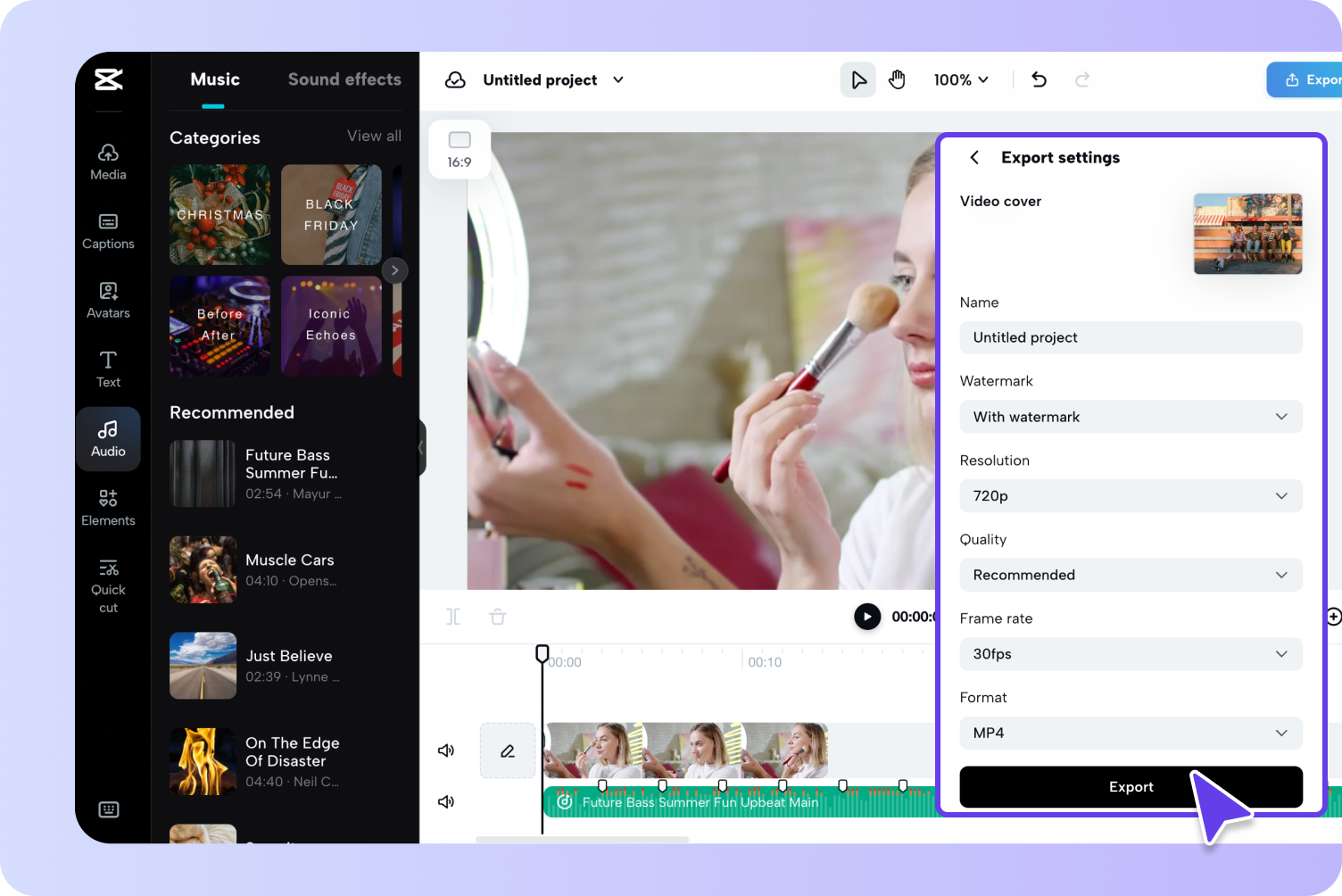Open the Text panel

coord(108,369)
